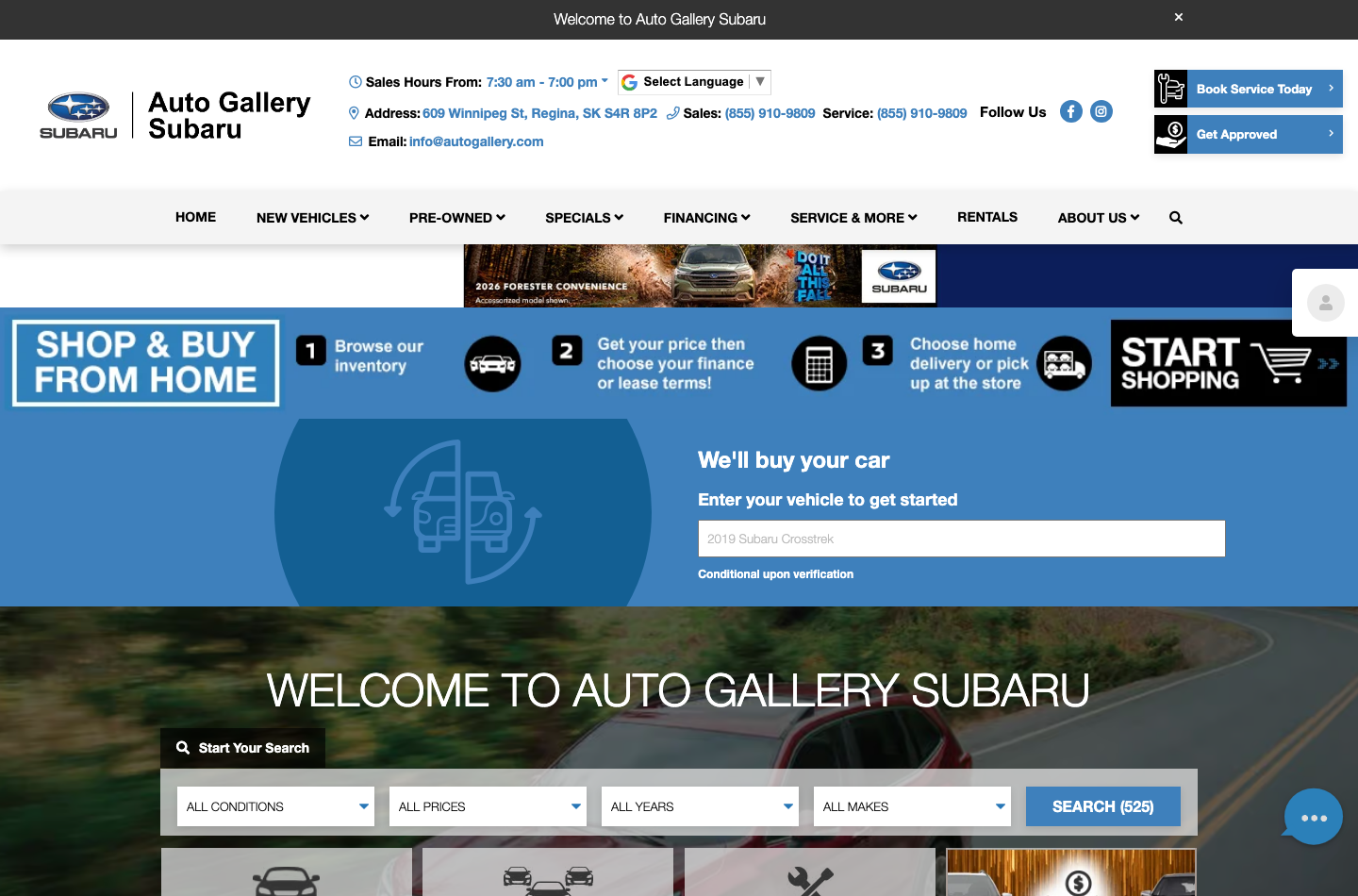Viewport: 1358px width, 896px height.
Task: Click Book Service Today button
Action: (x=1249, y=89)
